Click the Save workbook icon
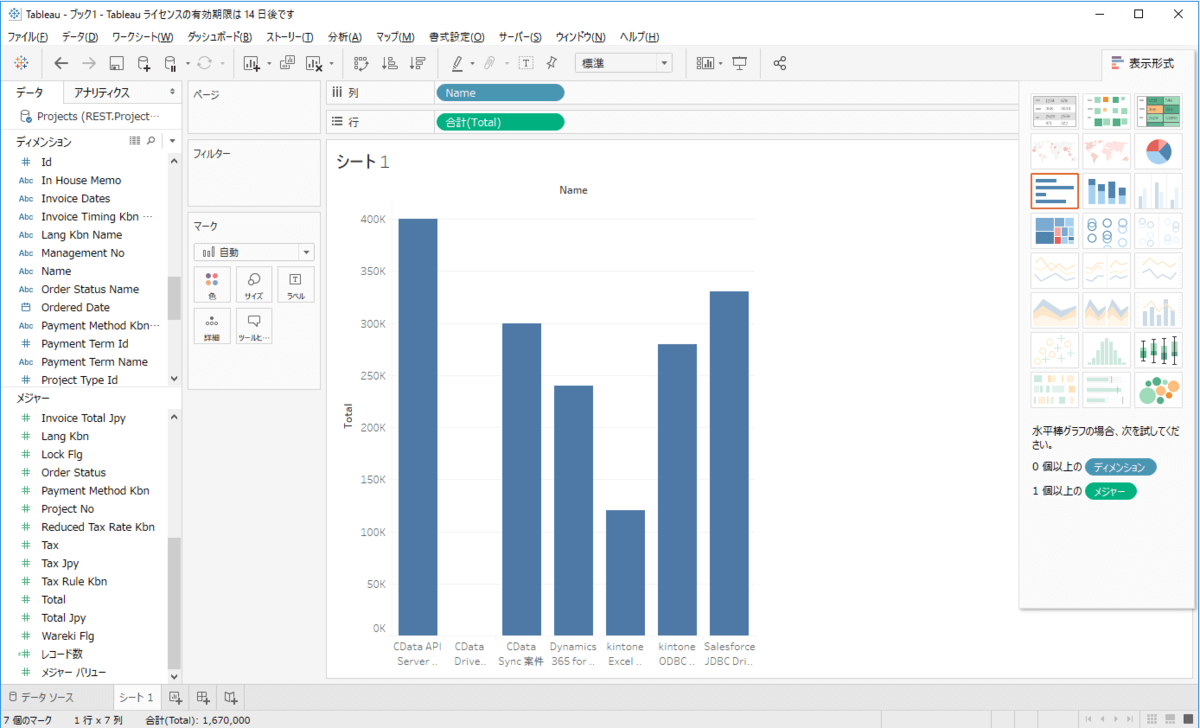This screenshot has width=1200, height=728. click(116, 63)
